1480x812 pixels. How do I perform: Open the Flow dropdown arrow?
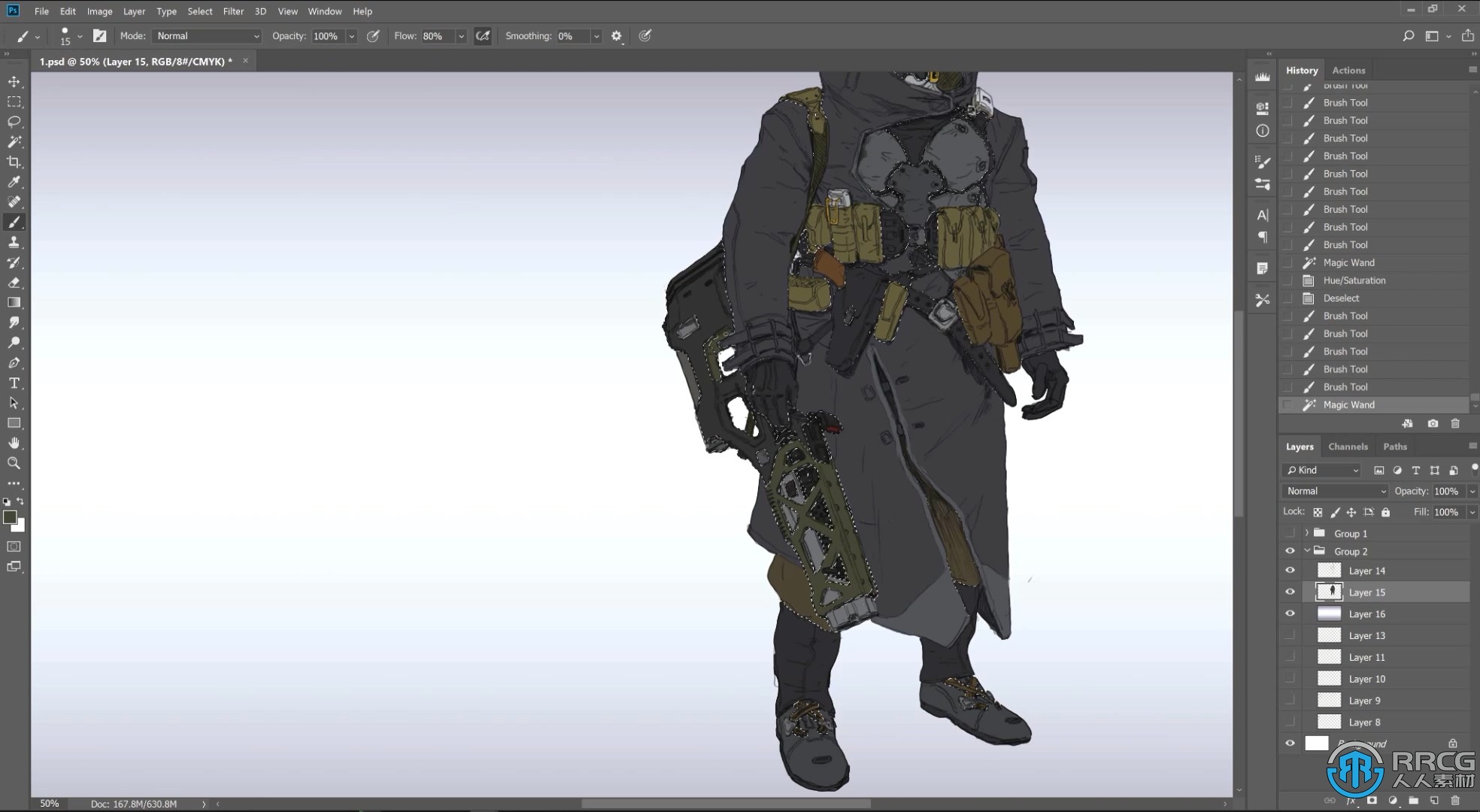click(461, 36)
